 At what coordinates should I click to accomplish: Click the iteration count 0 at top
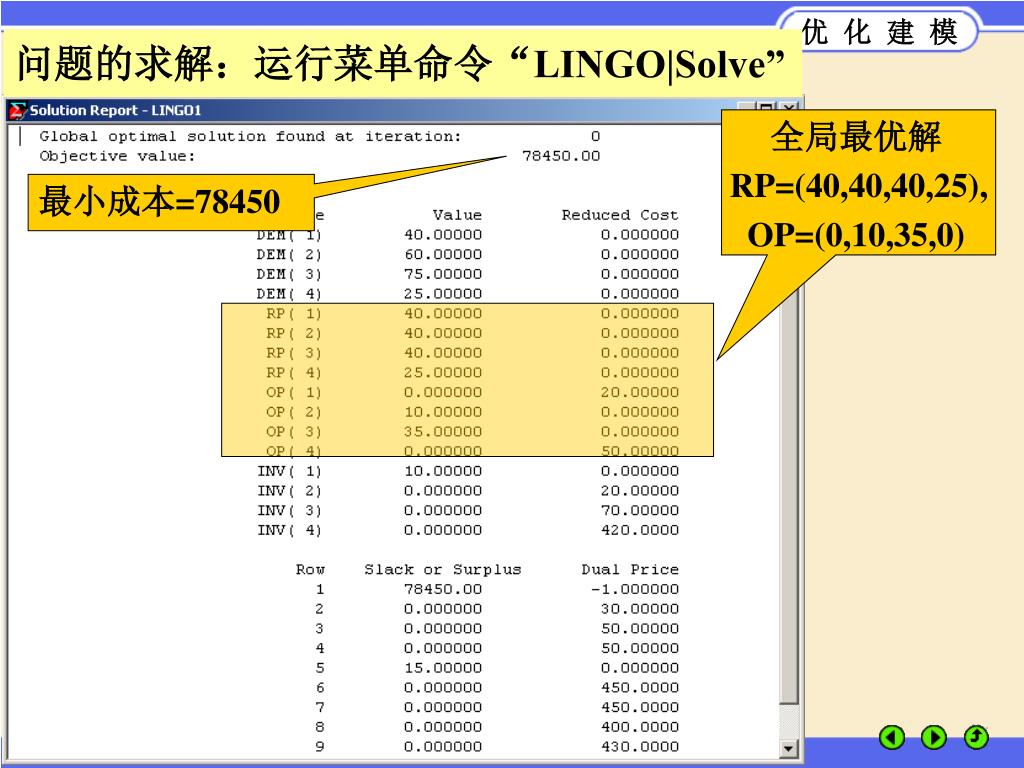tap(595, 136)
